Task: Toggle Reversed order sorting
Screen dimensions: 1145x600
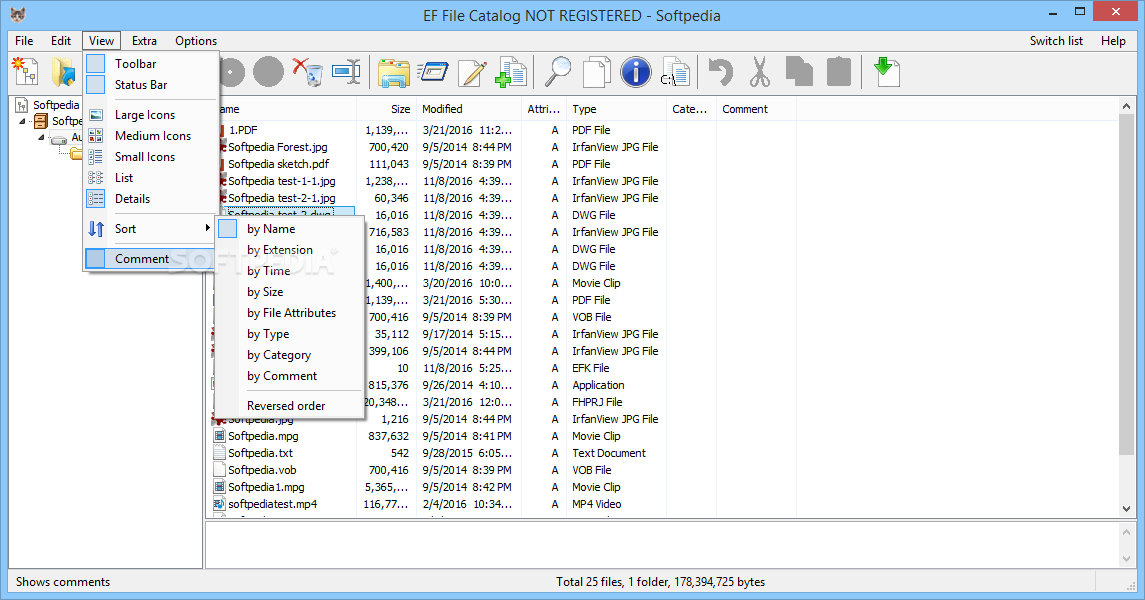Action: (x=289, y=406)
